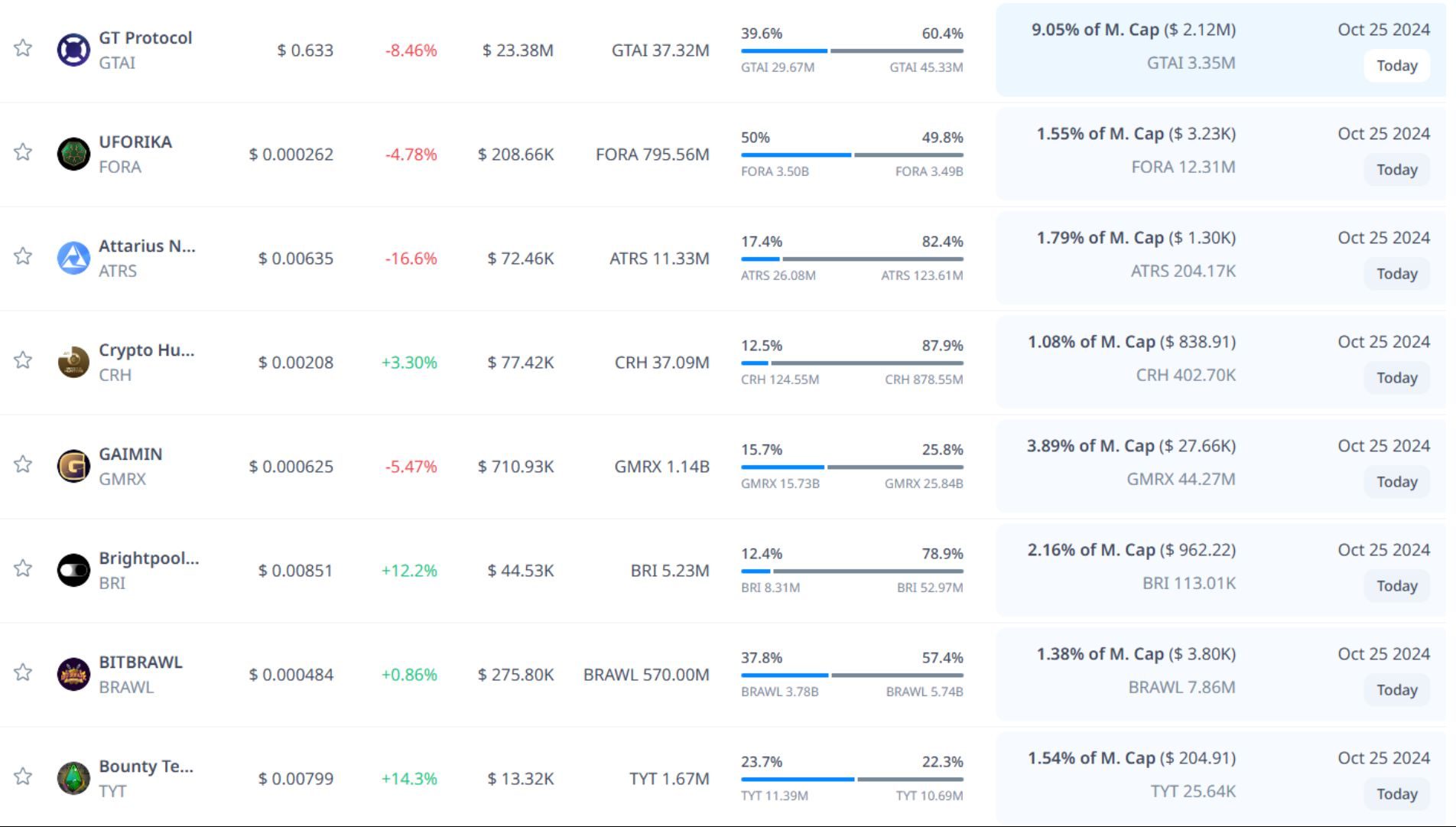Click the Today badge for GT Protocol

(x=1396, y=66)
